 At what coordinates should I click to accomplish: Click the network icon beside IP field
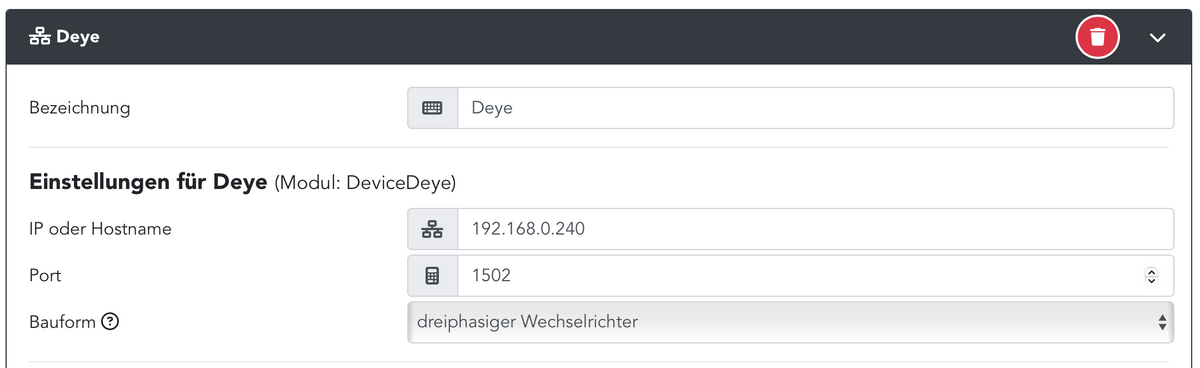[x=432, y=229]
